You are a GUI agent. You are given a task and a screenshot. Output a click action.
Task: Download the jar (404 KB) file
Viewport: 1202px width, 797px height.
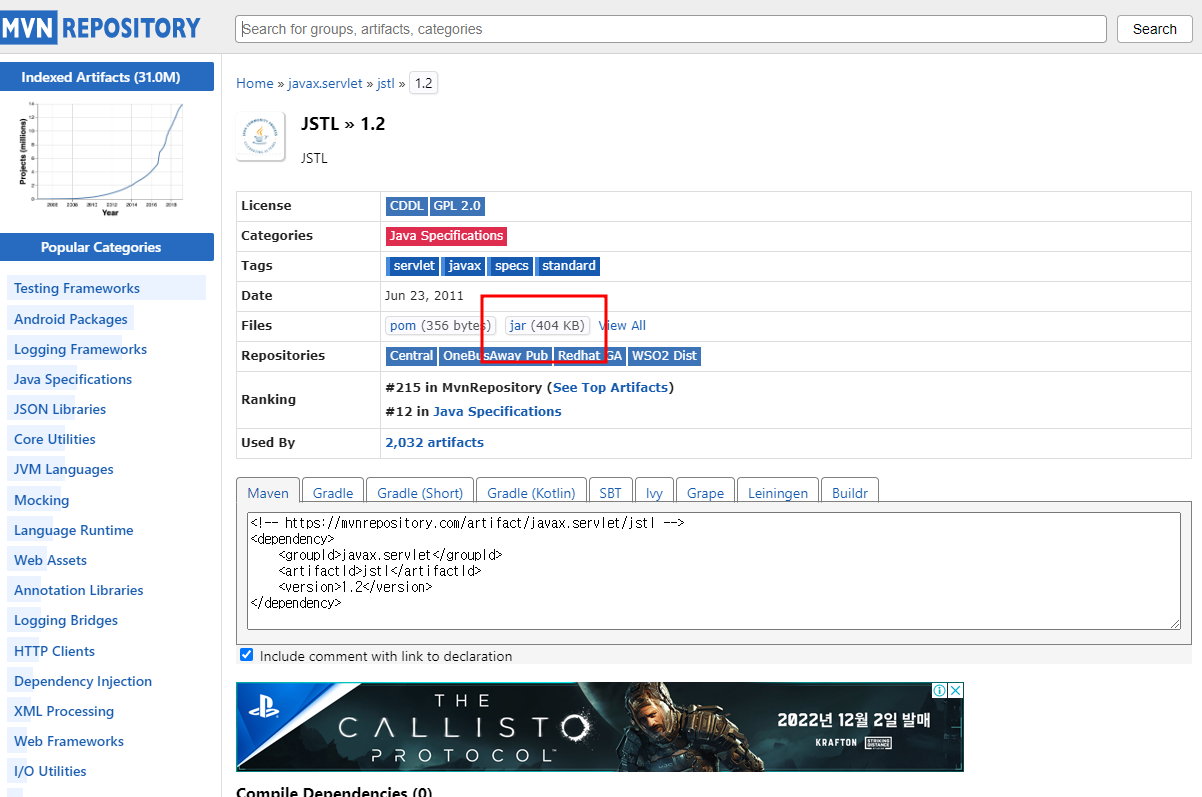(547, 325)
